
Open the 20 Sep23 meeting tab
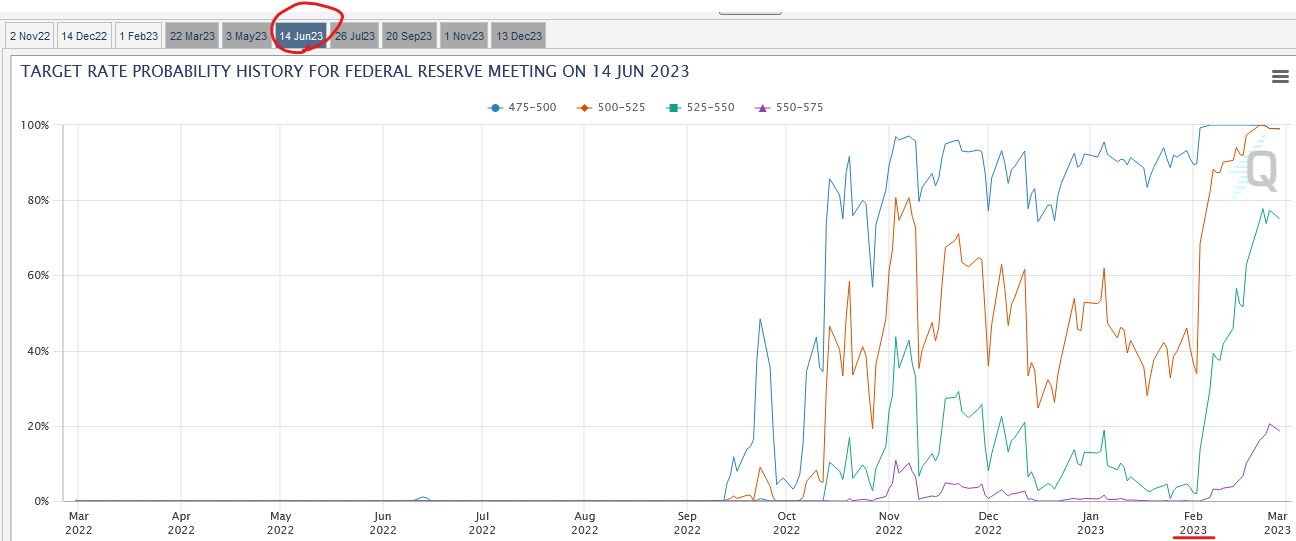point(409,36)
